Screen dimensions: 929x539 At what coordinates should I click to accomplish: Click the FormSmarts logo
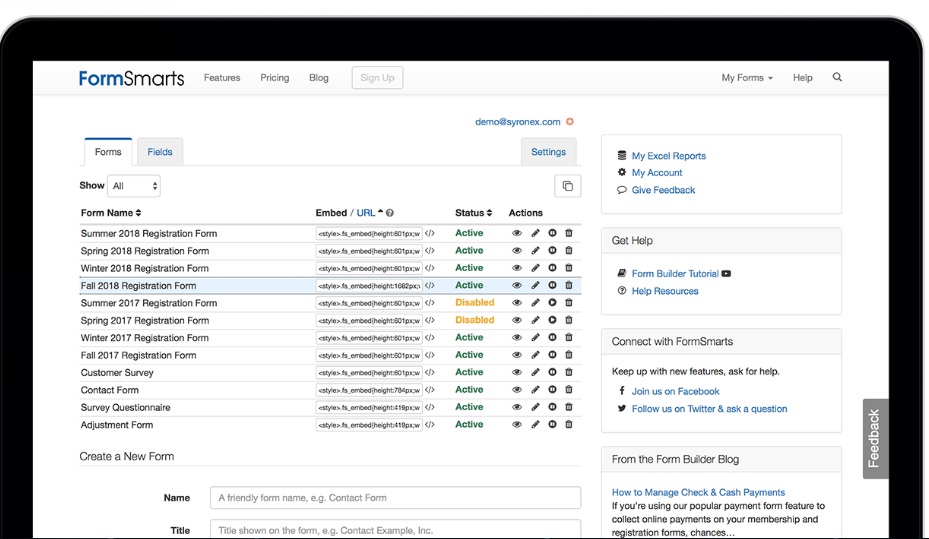[132, 78]
